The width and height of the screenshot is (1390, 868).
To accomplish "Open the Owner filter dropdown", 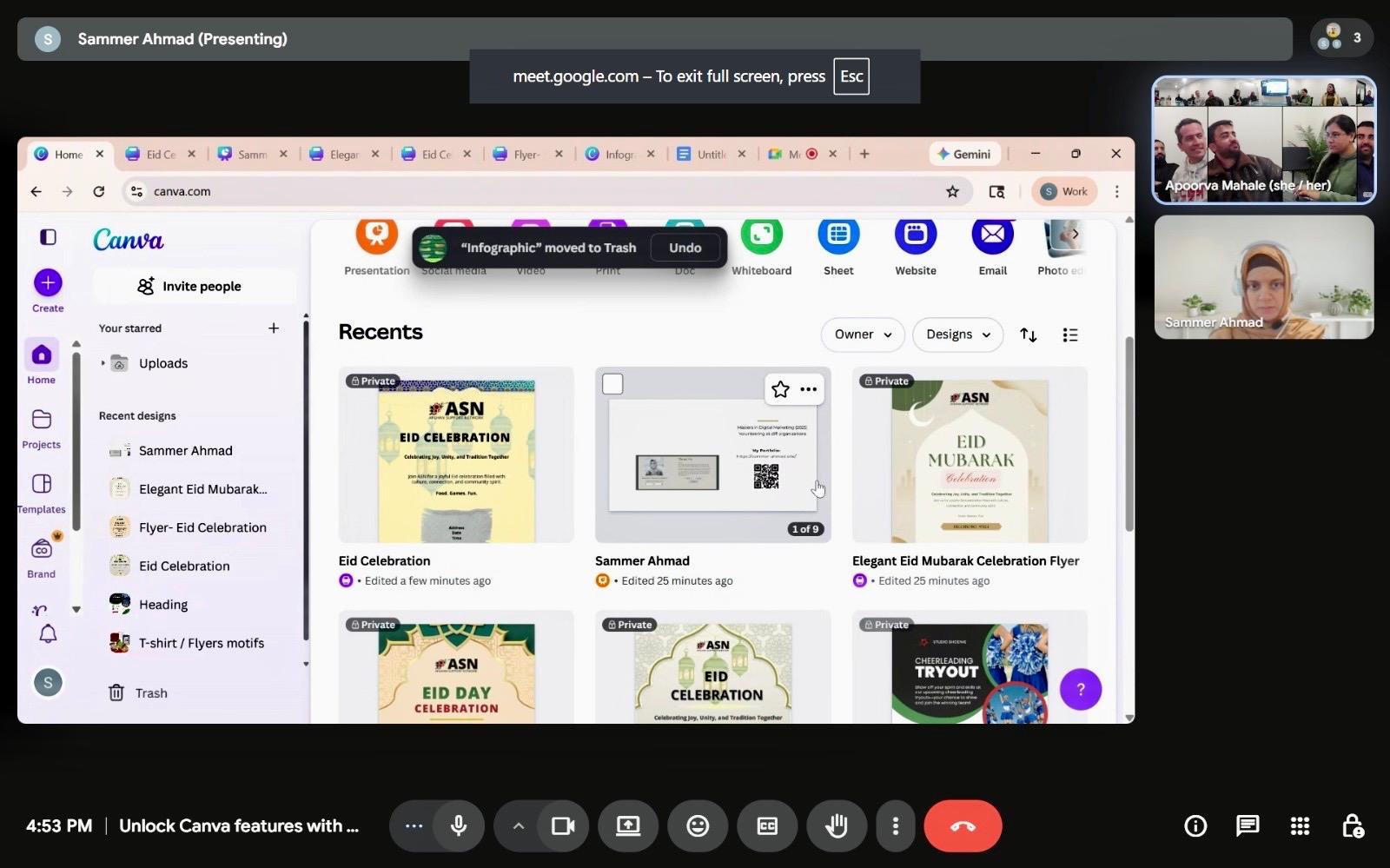I will point(863,335).
